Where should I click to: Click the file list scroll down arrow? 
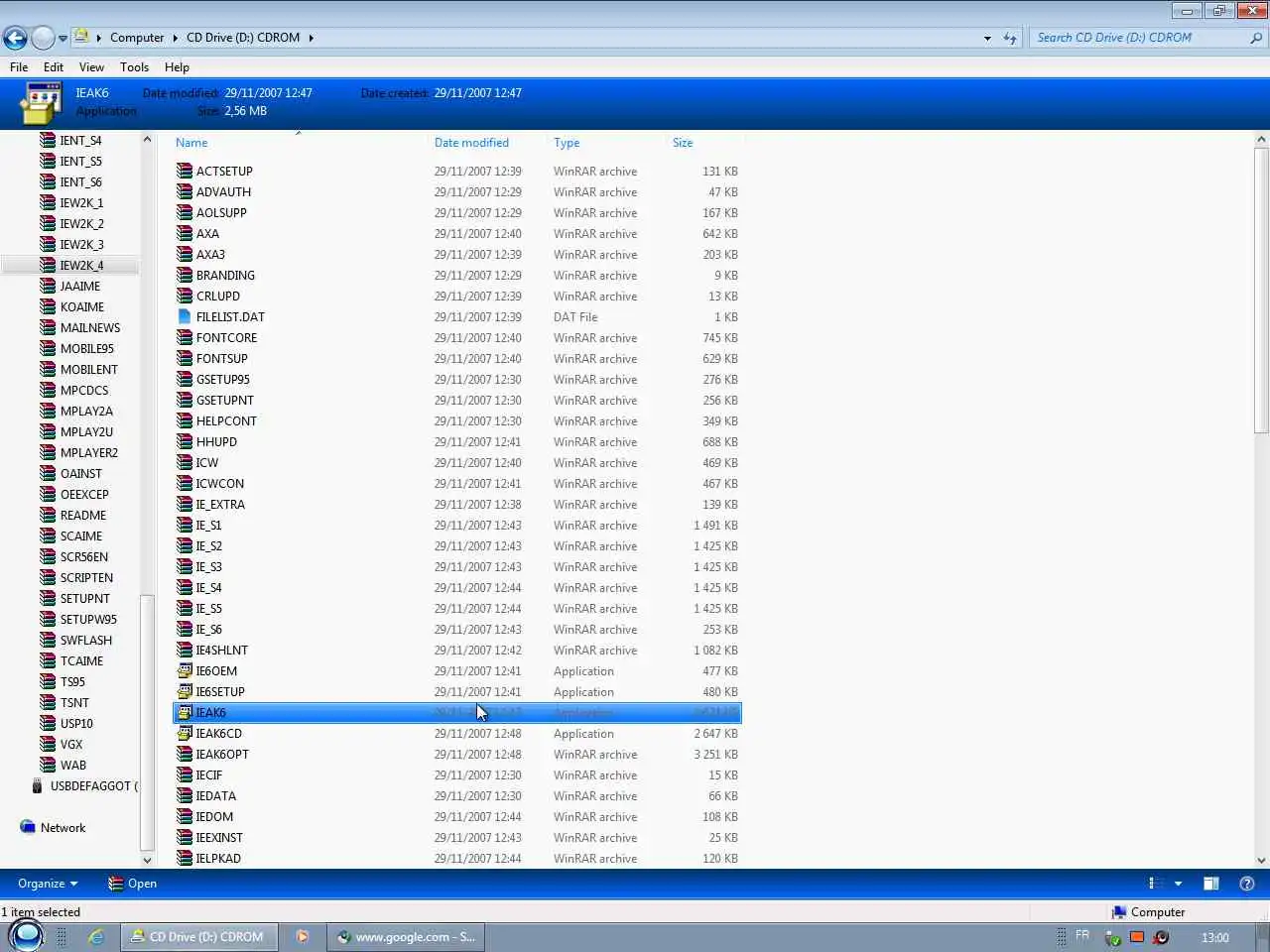pyautogui.click(x=1261, y=861)
